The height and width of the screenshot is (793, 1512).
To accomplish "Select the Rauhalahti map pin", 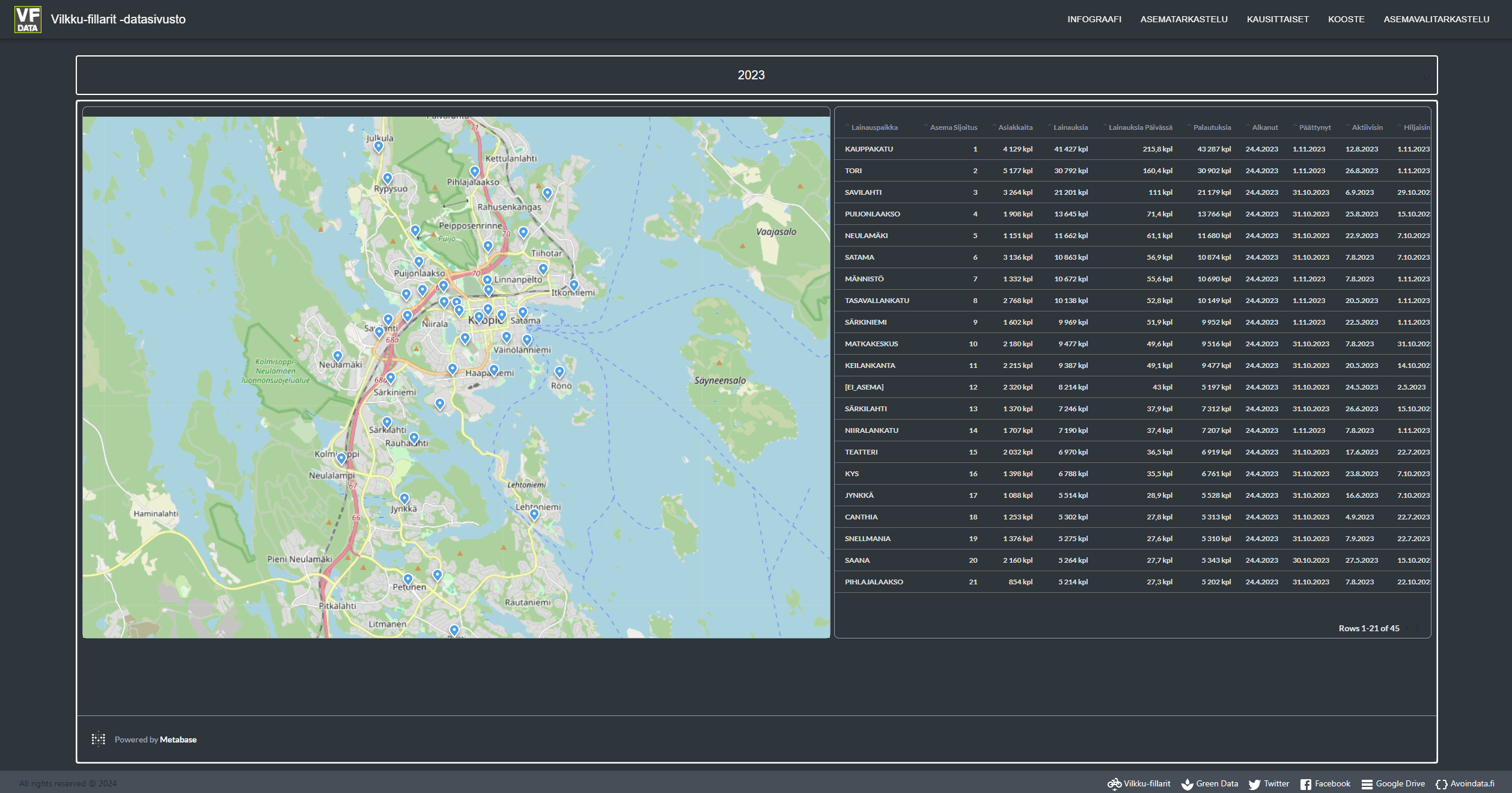I will pyautogui.click(x=414, y=438).
